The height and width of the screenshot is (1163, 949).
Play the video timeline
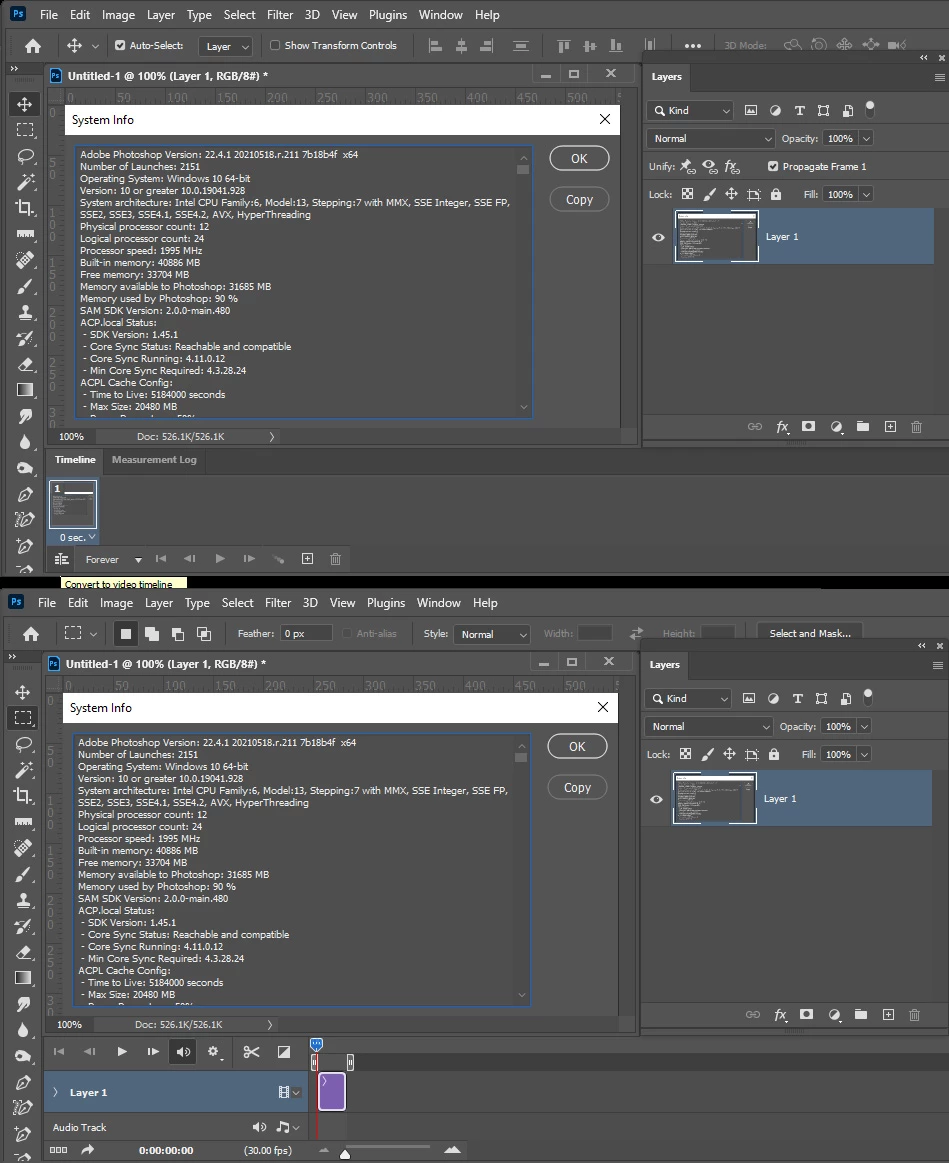coord(122,1052)
